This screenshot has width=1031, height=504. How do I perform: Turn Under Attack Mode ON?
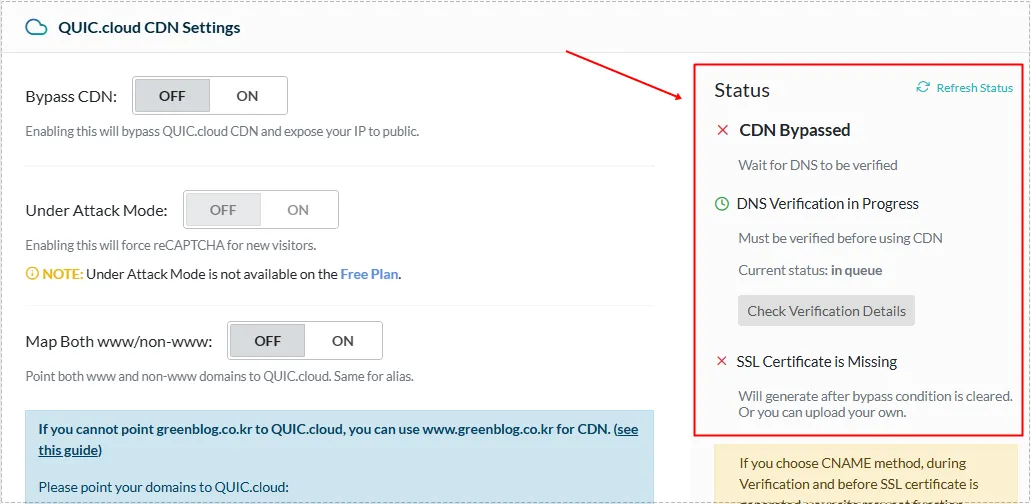[x=299, y=210]
